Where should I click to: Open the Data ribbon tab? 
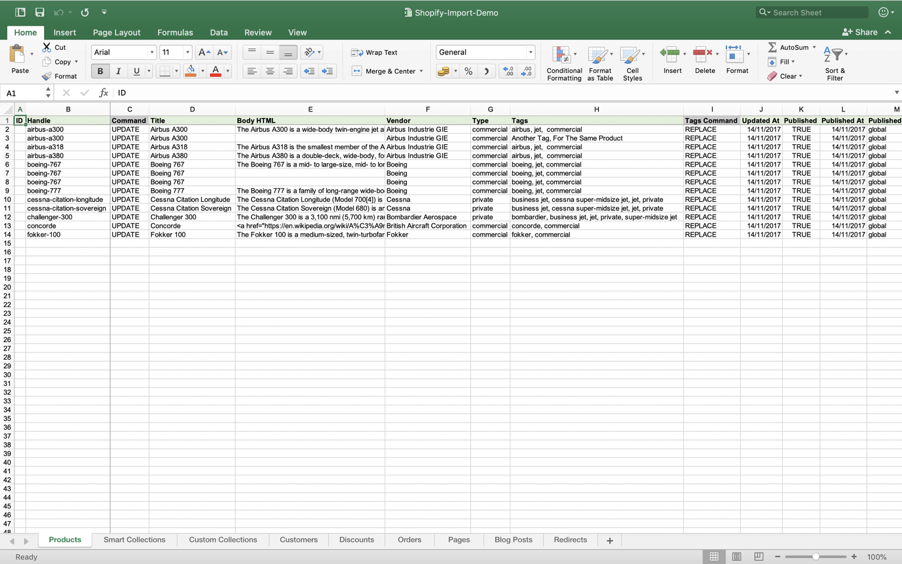click(219, 33)
